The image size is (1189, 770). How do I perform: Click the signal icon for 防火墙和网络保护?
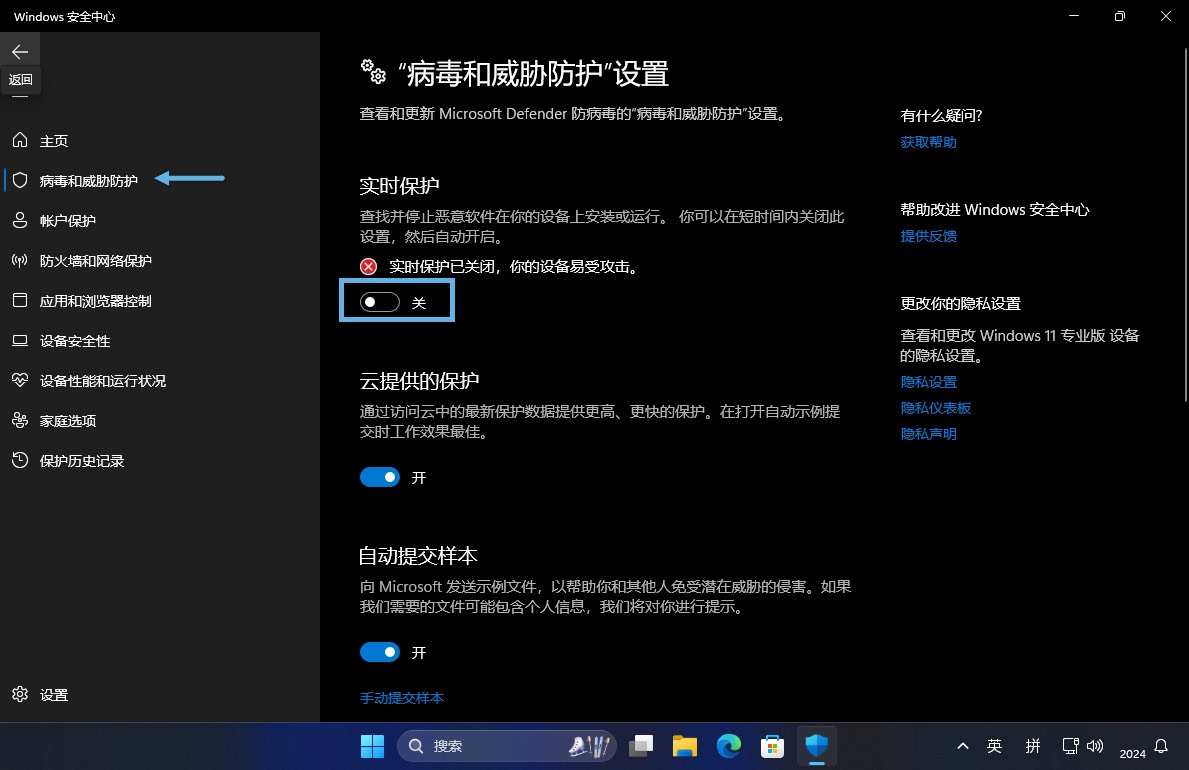20,261
